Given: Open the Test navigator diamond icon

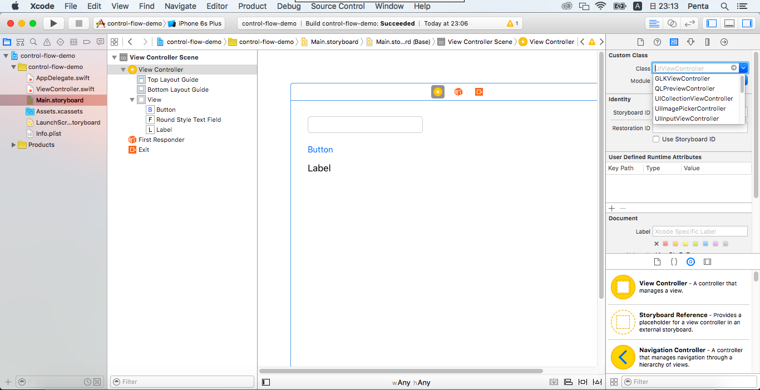Looking at the screenshot, I should pyautogui.click(x=60, y=42).
